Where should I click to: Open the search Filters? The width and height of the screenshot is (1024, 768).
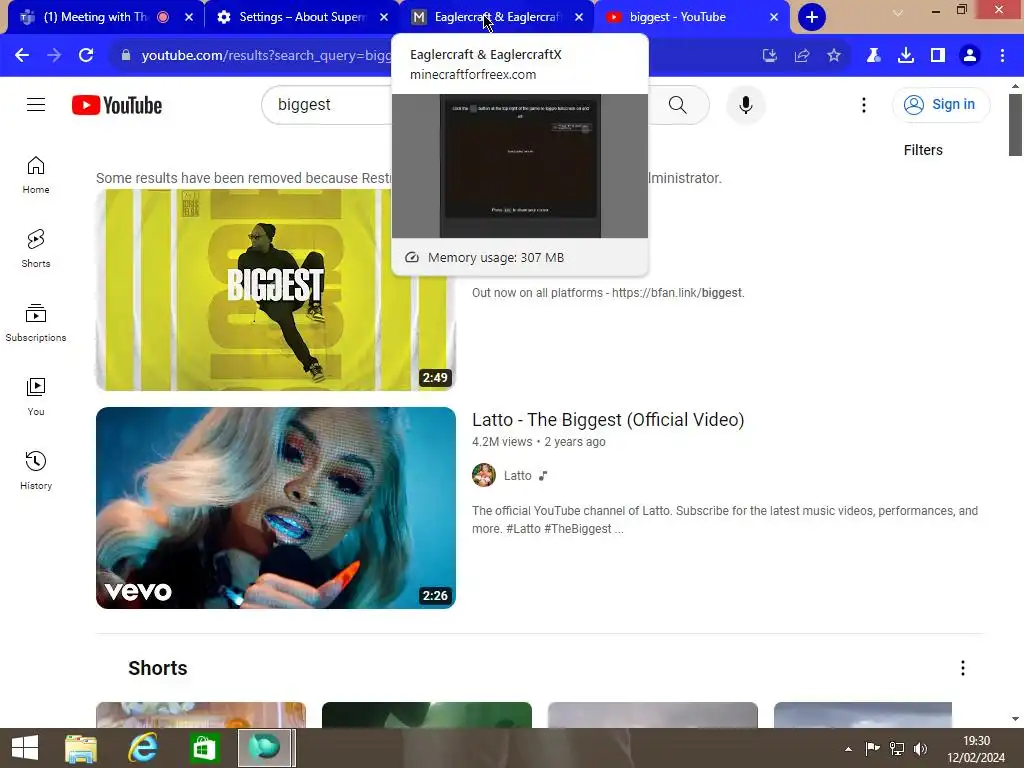(x=923, y=150)
